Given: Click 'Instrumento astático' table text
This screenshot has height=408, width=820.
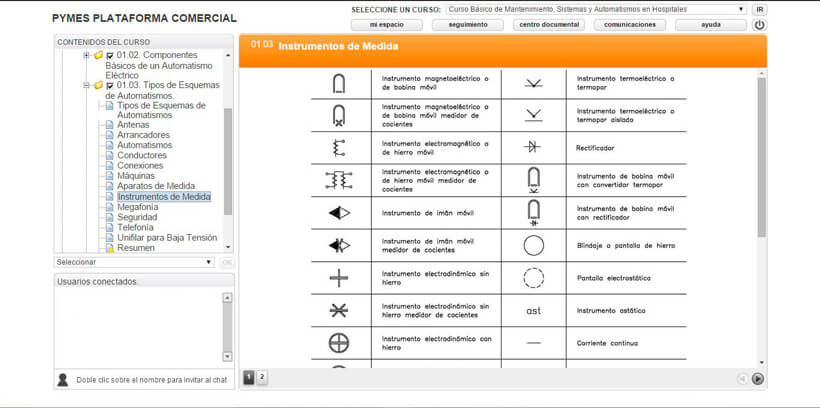Looking at the screenshot, I should (x=611, y=311).
